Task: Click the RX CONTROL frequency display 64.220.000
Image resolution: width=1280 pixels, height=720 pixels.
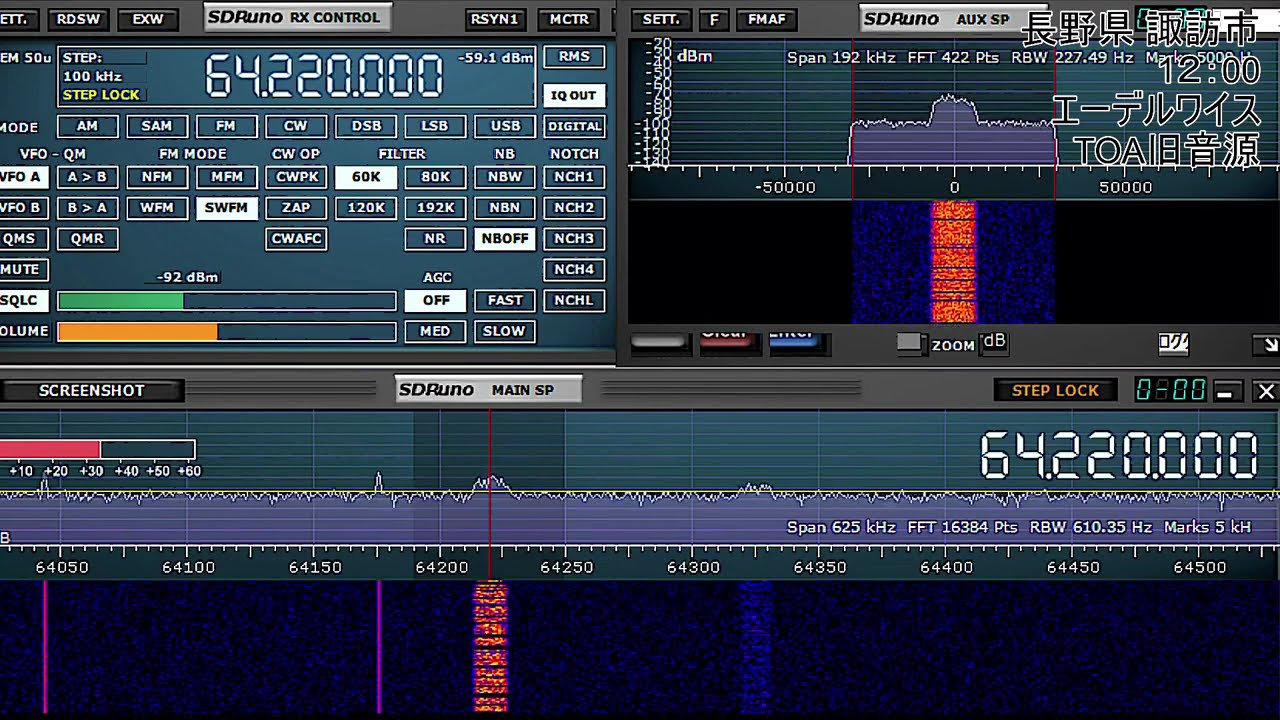Action: pos(325,76)
